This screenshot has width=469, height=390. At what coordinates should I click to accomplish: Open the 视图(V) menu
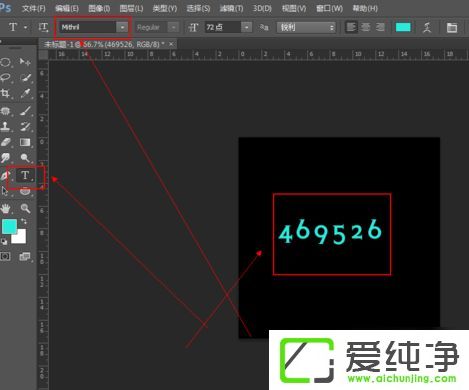pos(294,8)
